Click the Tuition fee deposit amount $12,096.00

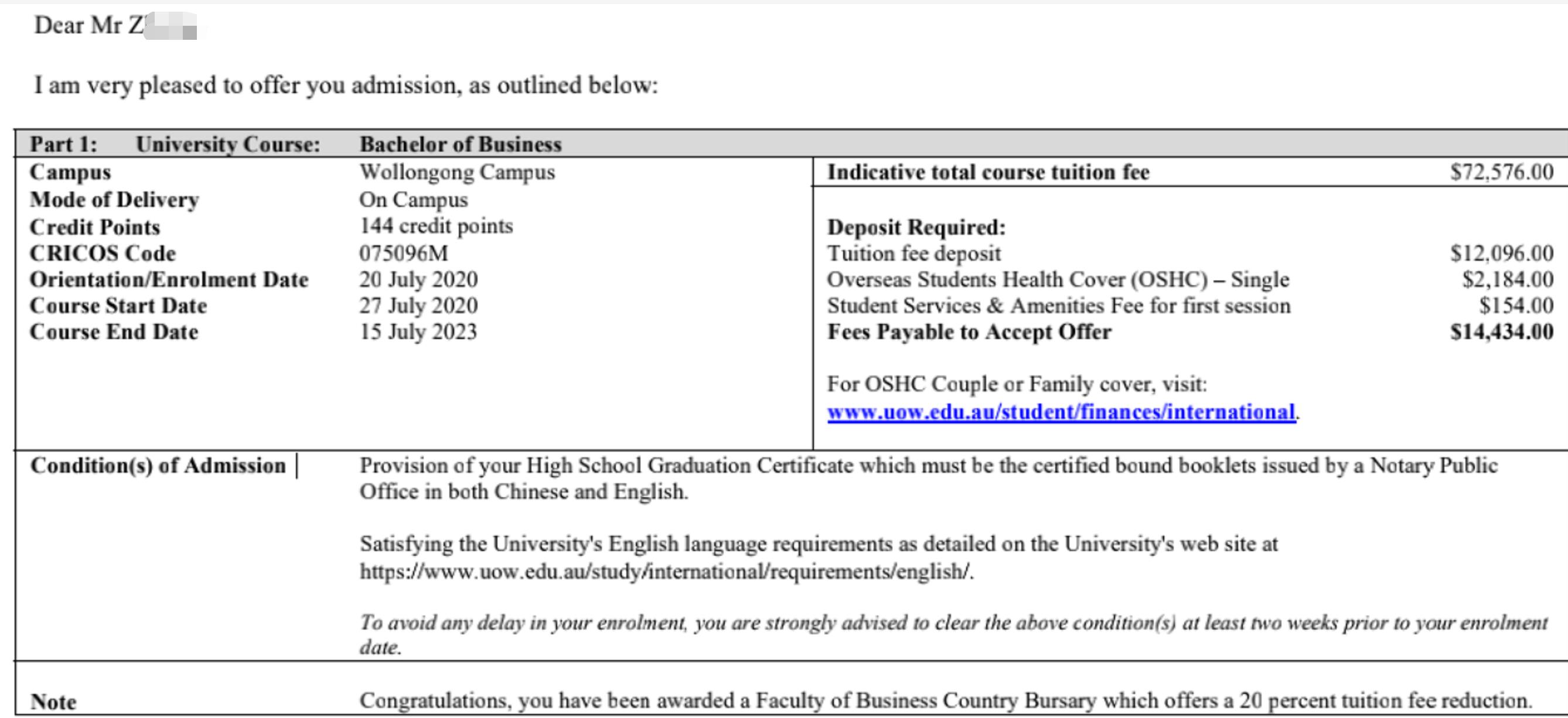1501,253
